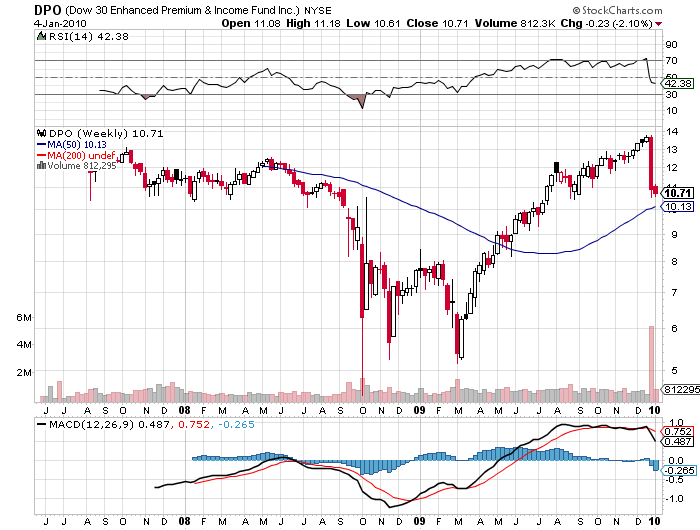
Task: Click the blue 10.13 moving average tag
Action: coord(678,207)
